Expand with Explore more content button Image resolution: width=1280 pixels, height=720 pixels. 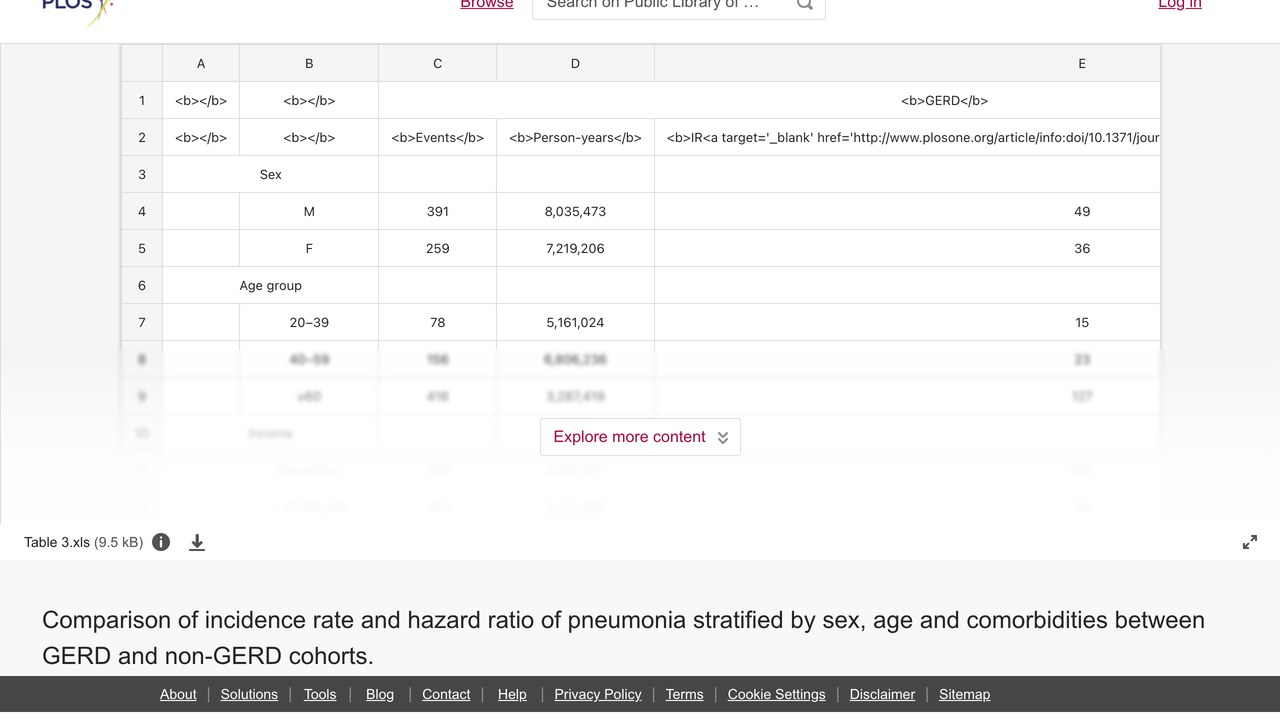(x=640, y=437)
